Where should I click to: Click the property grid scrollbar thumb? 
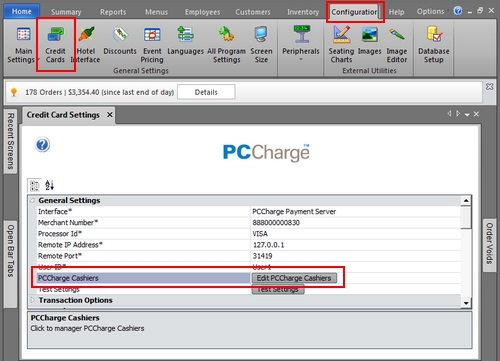[x=466, y=217]
